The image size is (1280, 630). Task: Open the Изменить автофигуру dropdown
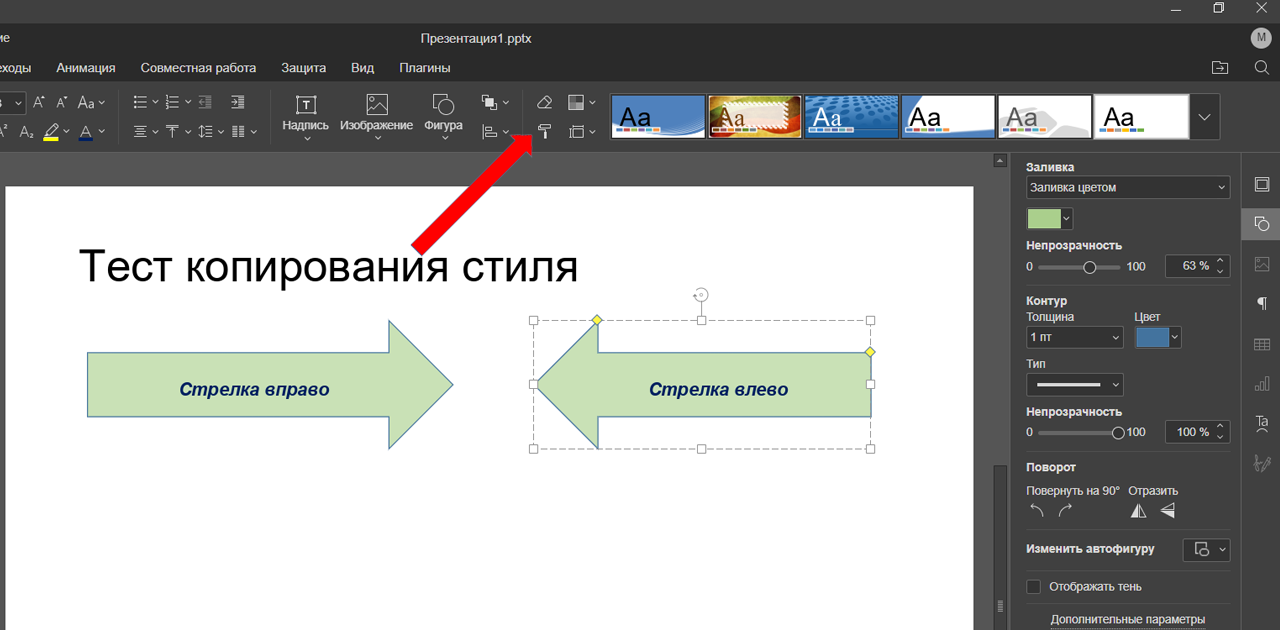1206,549
